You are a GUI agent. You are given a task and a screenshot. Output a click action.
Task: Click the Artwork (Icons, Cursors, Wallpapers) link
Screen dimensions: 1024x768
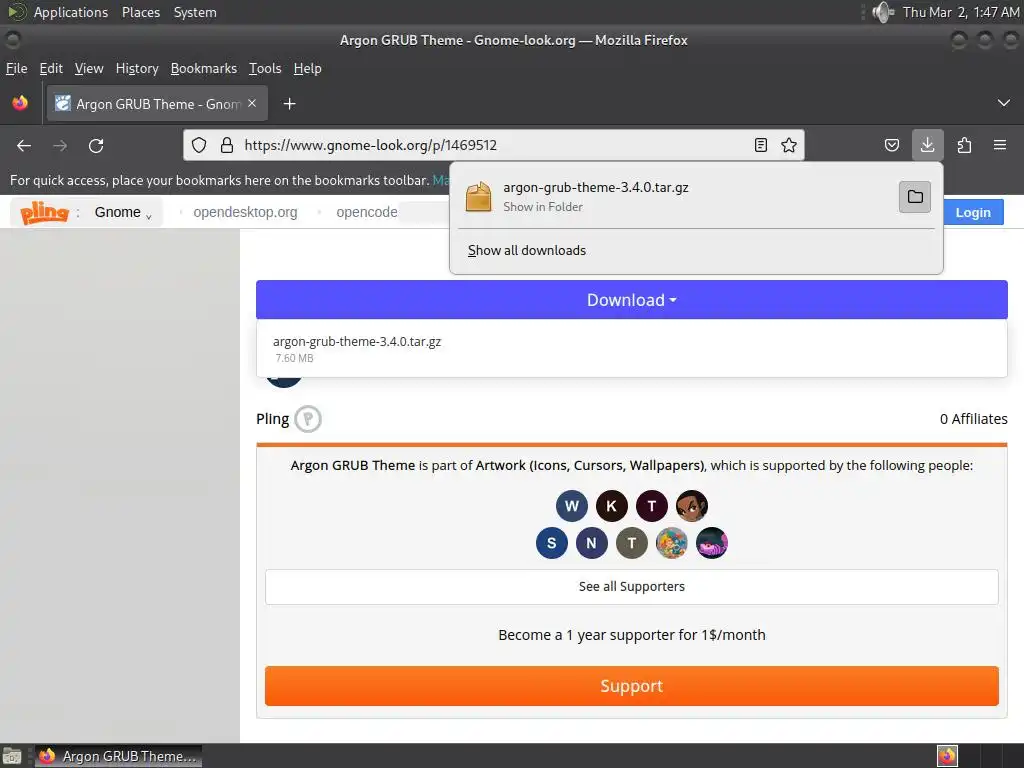coord(590,466)
